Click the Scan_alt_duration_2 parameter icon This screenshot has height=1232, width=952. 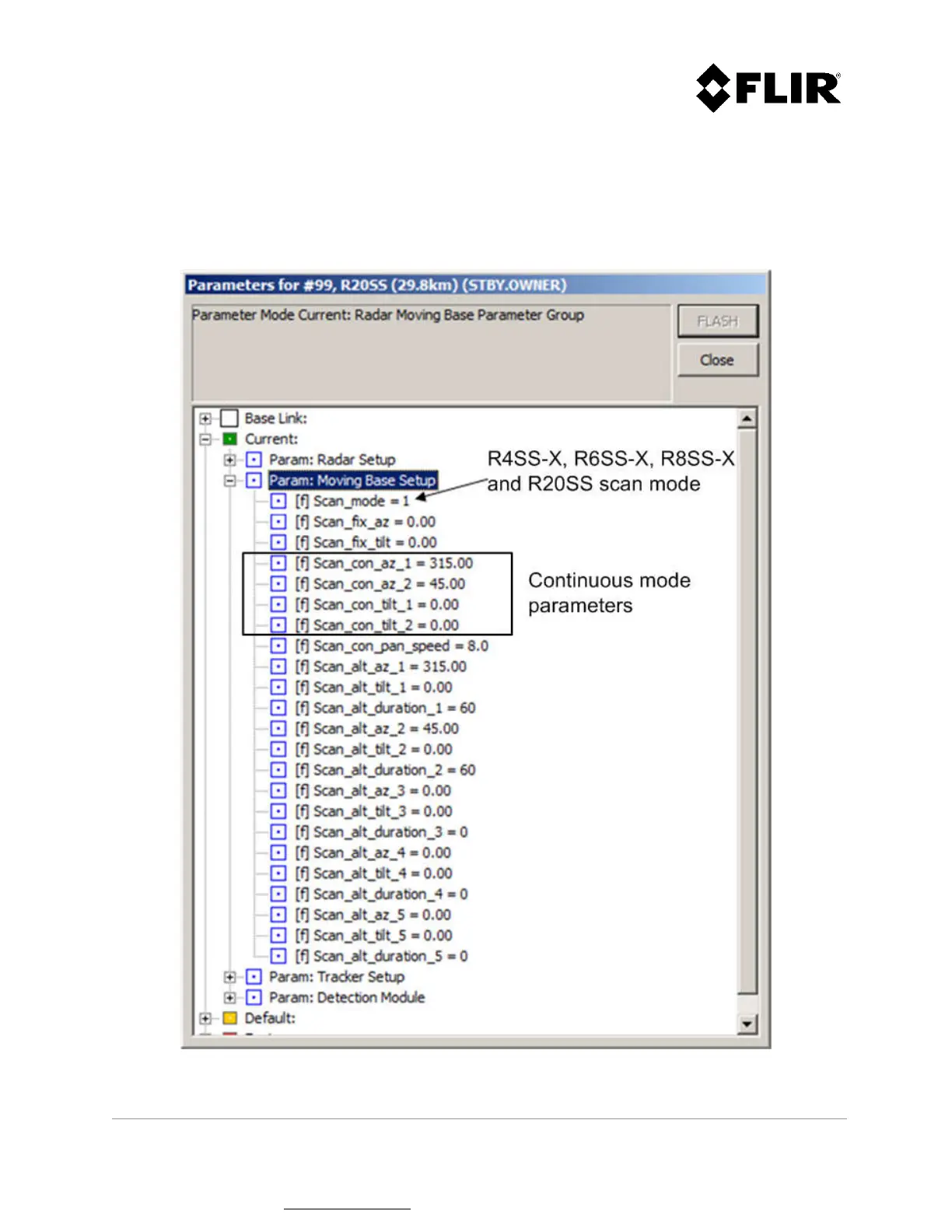(x=278, y=770)
